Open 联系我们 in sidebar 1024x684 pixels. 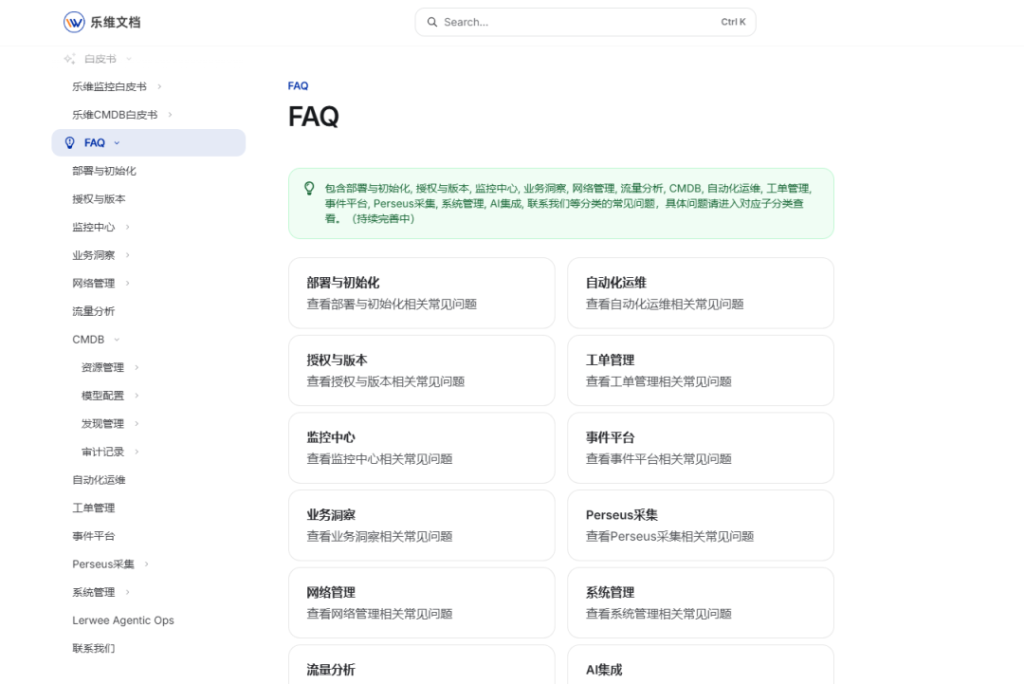tap(93, 648)
